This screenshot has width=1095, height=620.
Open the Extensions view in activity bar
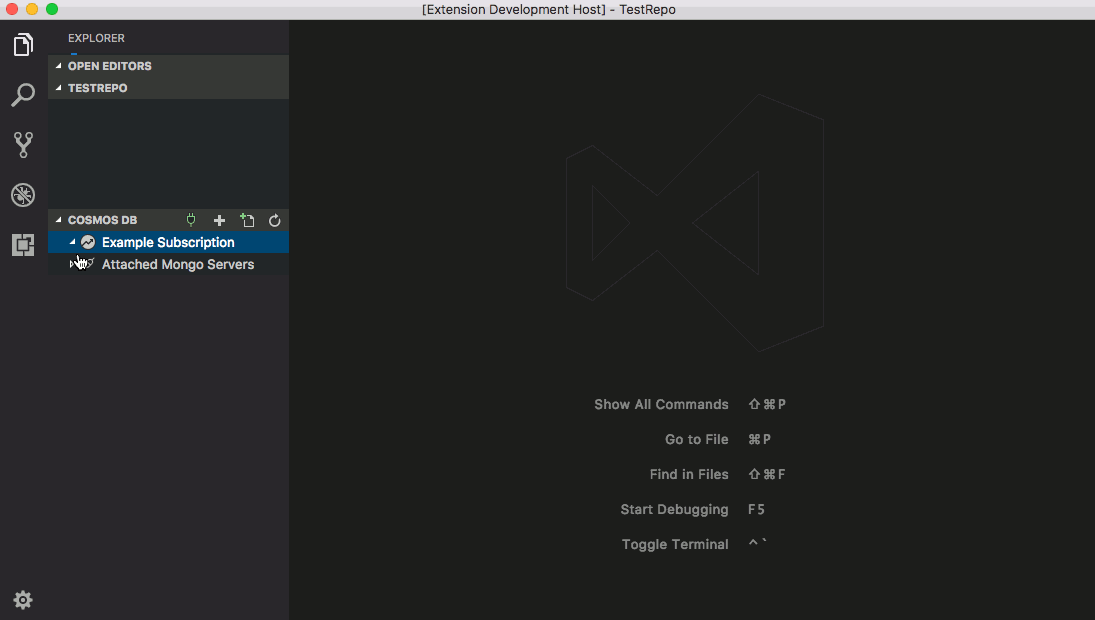pyautogui.click(x=23, y=245)
